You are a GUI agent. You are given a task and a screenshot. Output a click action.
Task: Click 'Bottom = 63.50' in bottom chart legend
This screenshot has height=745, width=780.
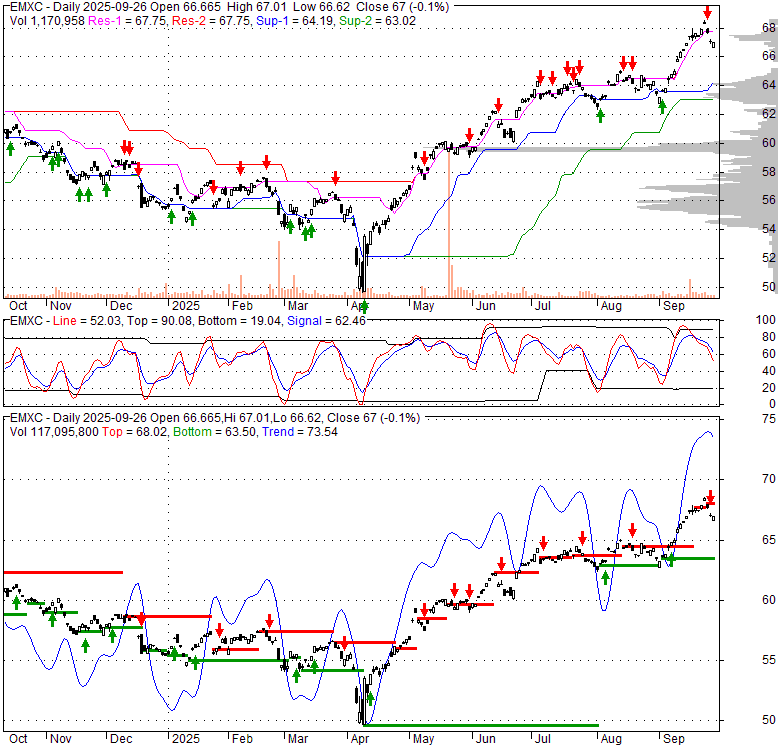pyautogui.click(x=215, y=432)
